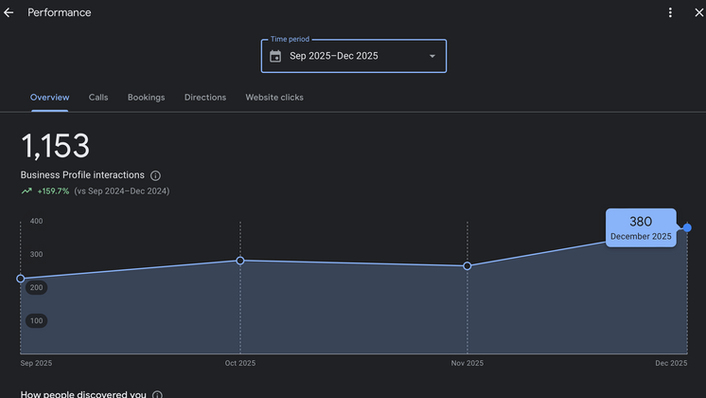Click the 300 y-axis label

tap(36, 254)
